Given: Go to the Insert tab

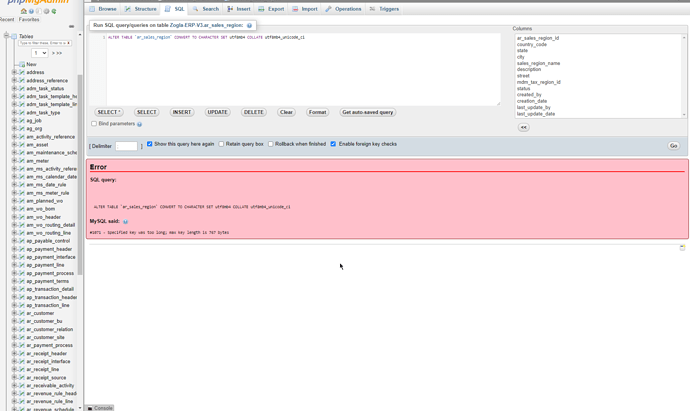Looking at the screenshot, I should (x=239, y=9).
